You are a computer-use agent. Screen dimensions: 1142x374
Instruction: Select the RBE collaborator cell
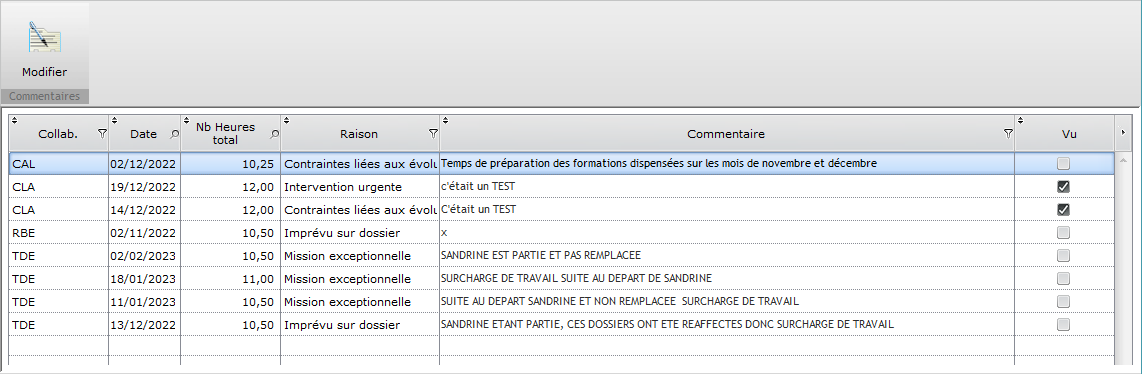[59, 233]
